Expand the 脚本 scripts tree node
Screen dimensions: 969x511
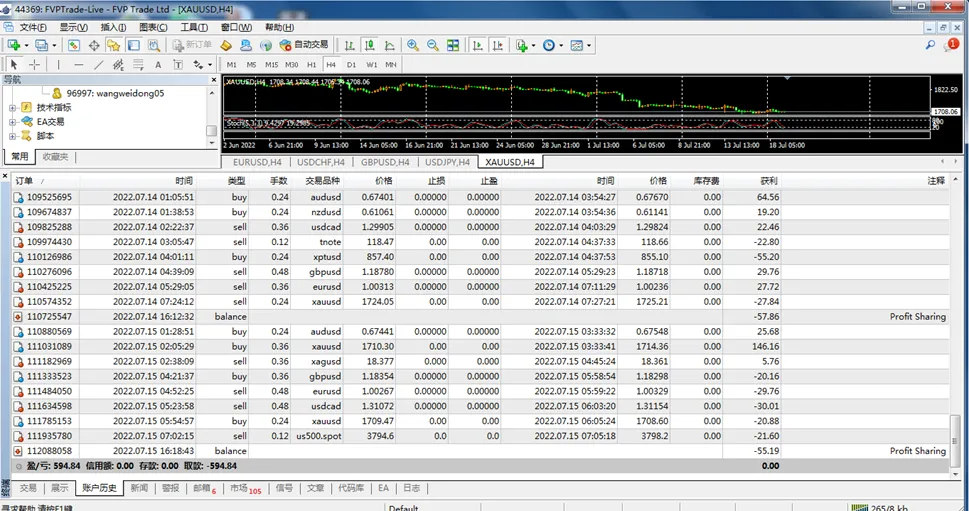12,136
